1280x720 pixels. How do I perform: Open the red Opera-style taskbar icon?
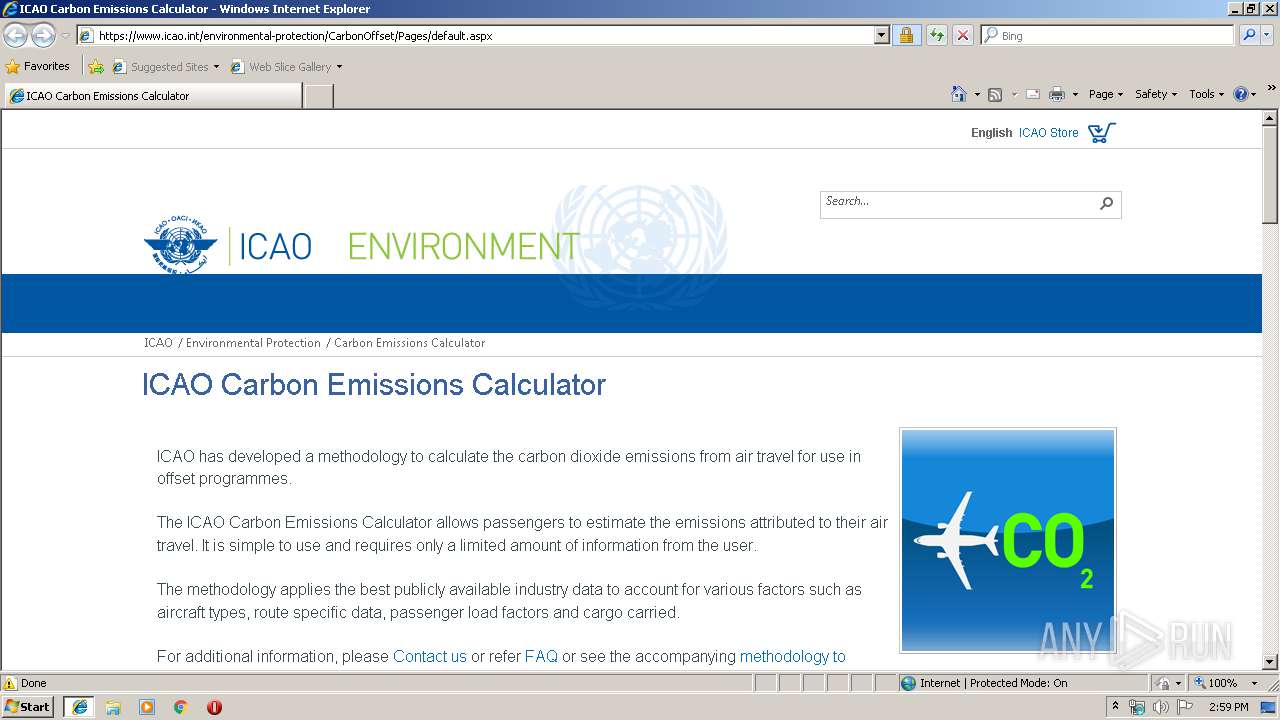coord(214,707)
